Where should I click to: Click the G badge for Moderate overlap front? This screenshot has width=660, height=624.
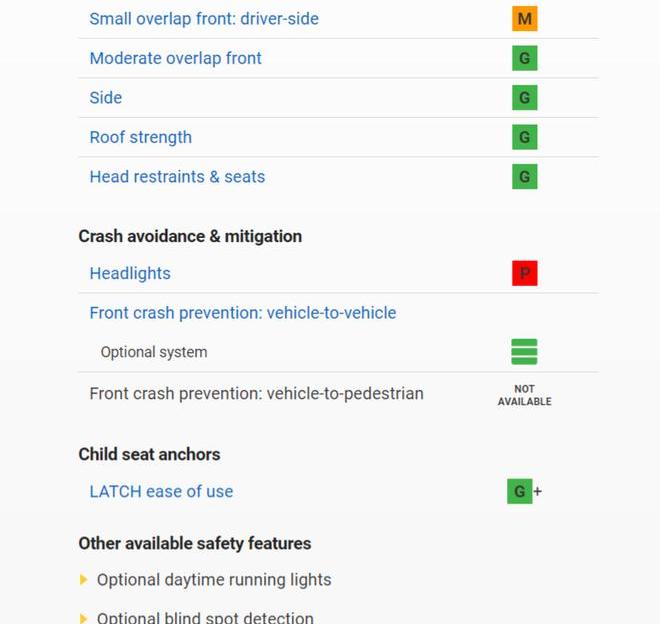(524, 58)
